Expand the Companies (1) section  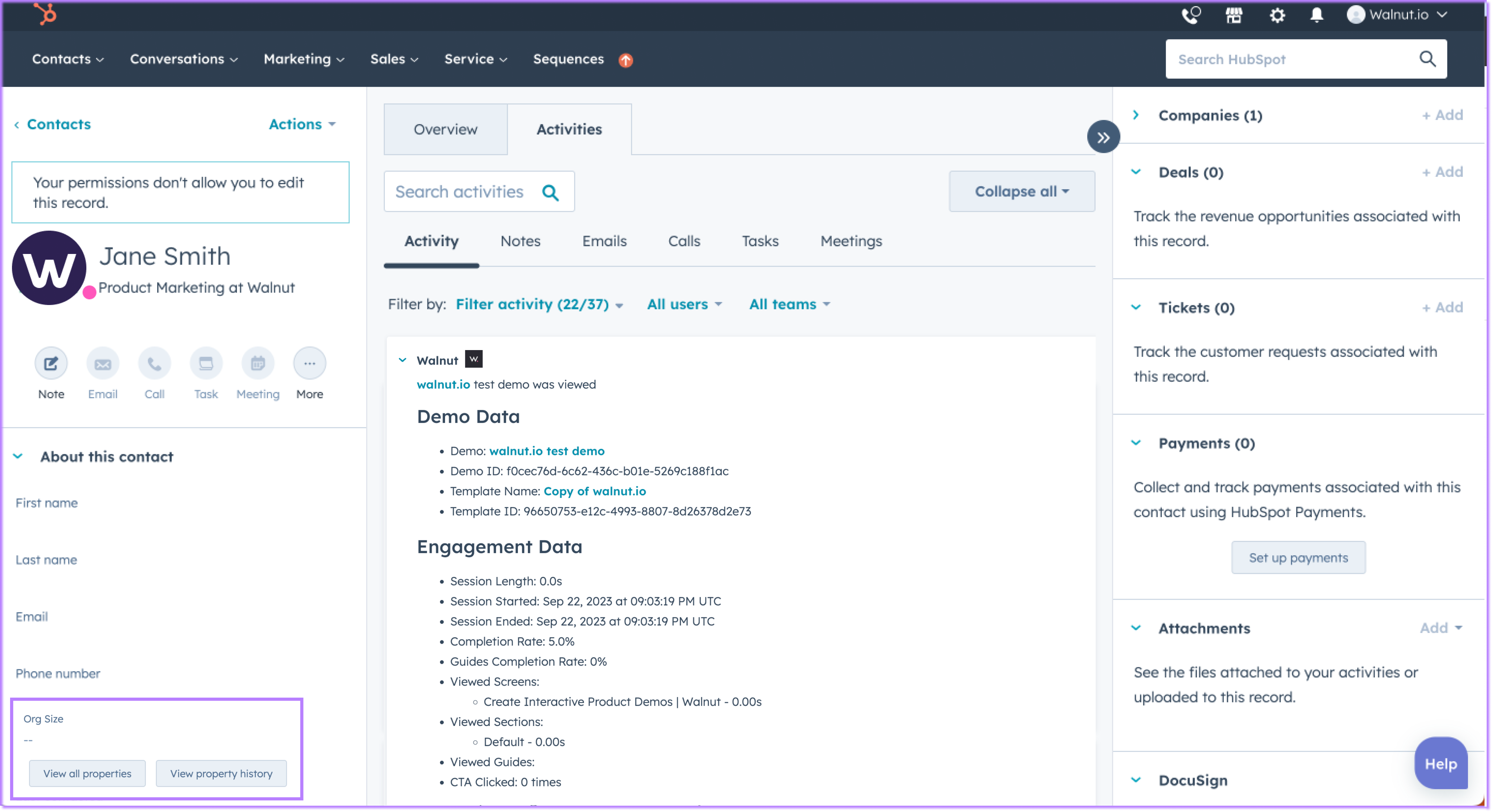1136,115
